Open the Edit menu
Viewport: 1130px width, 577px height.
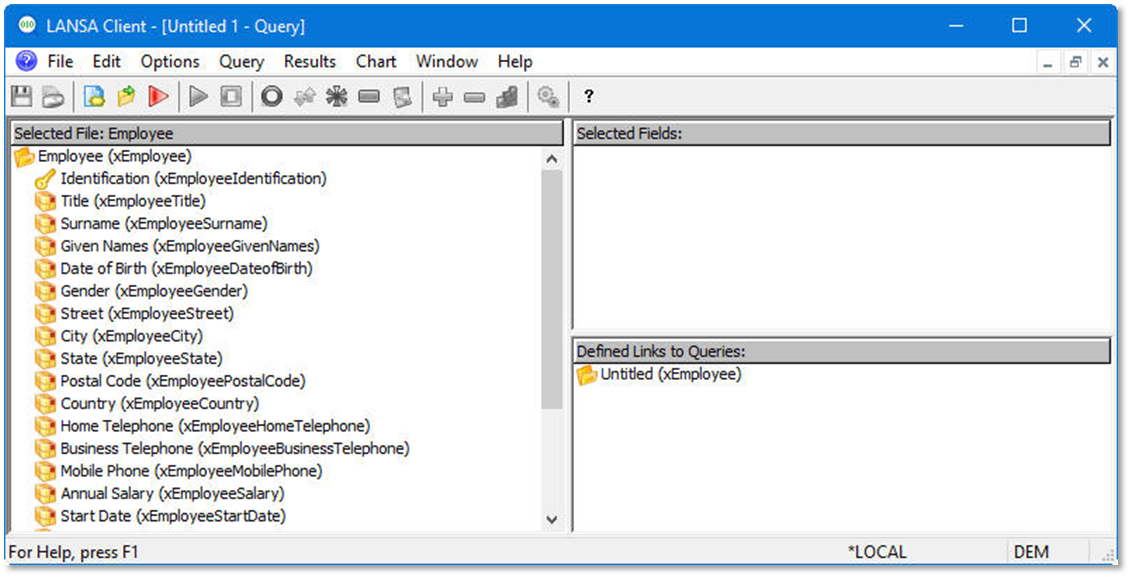[107, 62]
